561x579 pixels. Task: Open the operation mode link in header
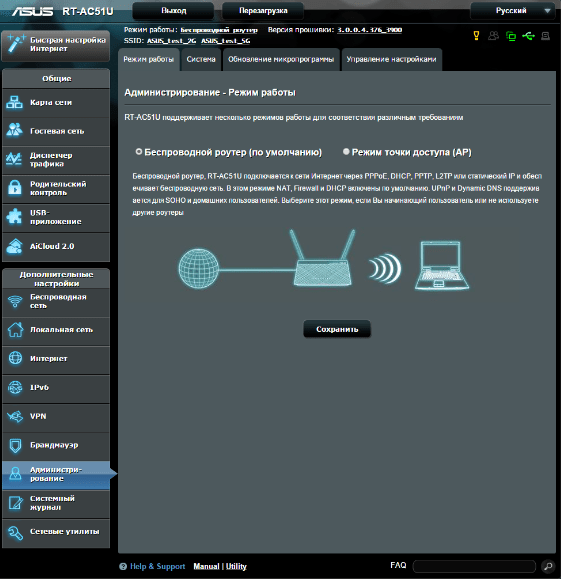tap(219, 30)
